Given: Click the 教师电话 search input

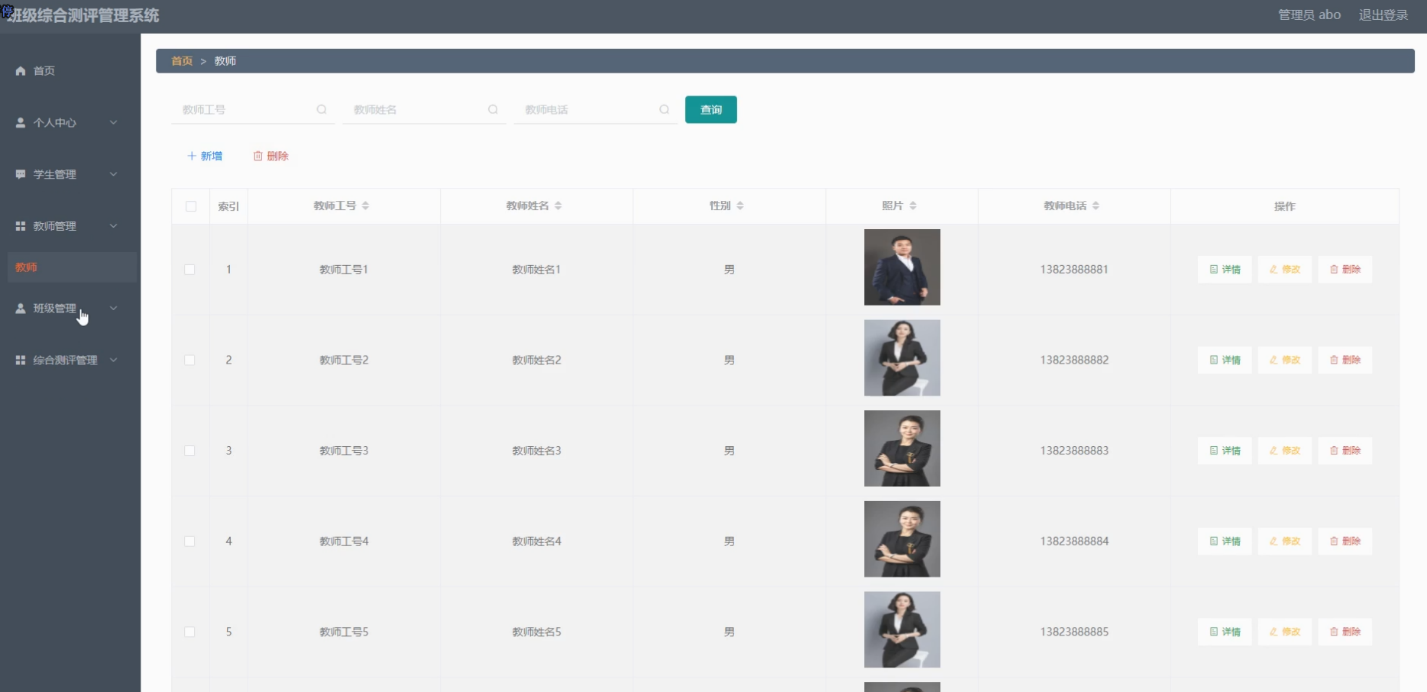Looking at the screenshot, I should pos(595,110).
